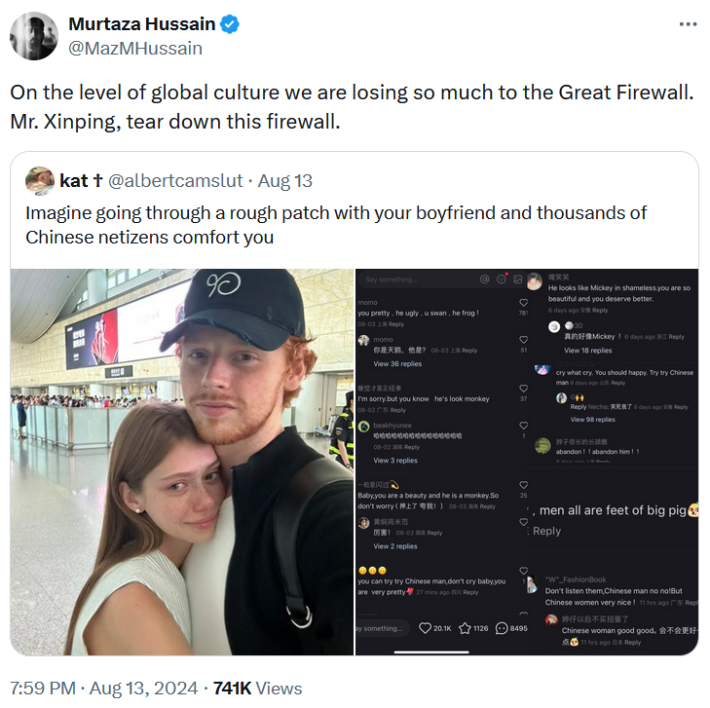
Task: Open the airport couple photo
Action: (183, 462)
